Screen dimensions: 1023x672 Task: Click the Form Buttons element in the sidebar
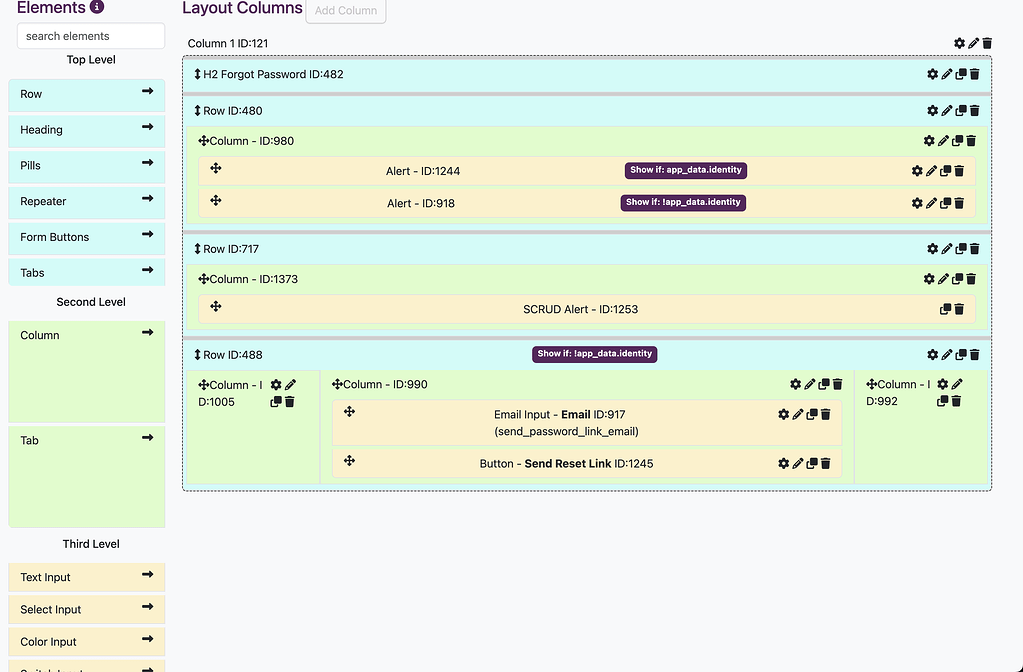pos(86,237)
